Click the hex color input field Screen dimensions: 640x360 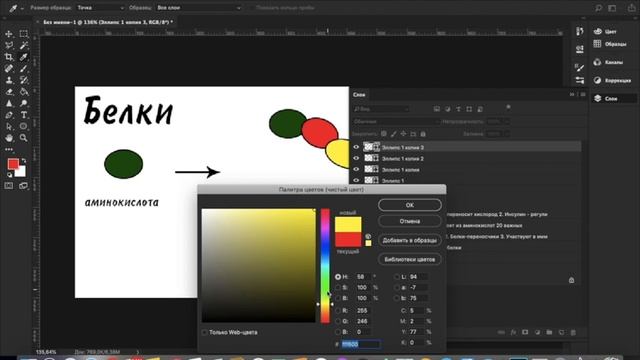click(x=361, y=344)
